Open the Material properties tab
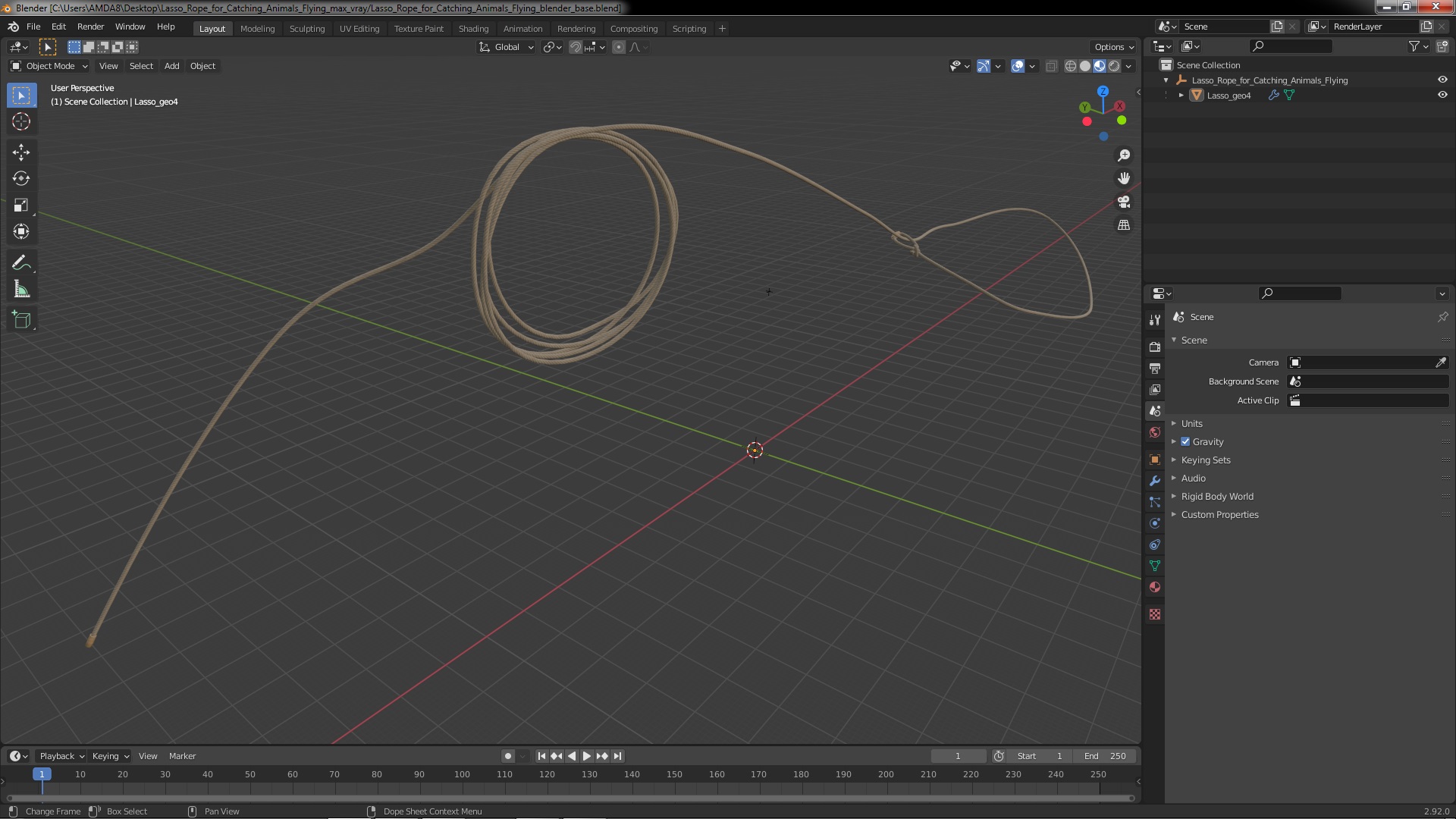This screenshot has width=1456, height=819. 1155,587
